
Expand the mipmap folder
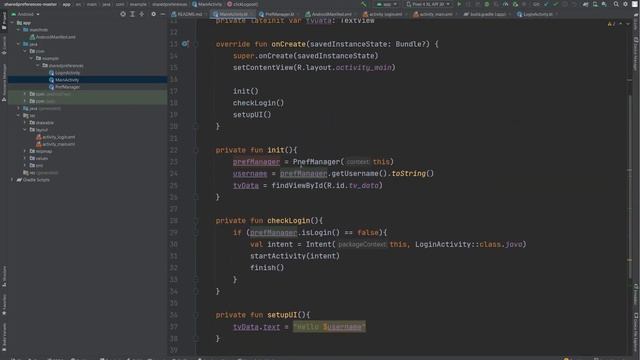(25, 151)
